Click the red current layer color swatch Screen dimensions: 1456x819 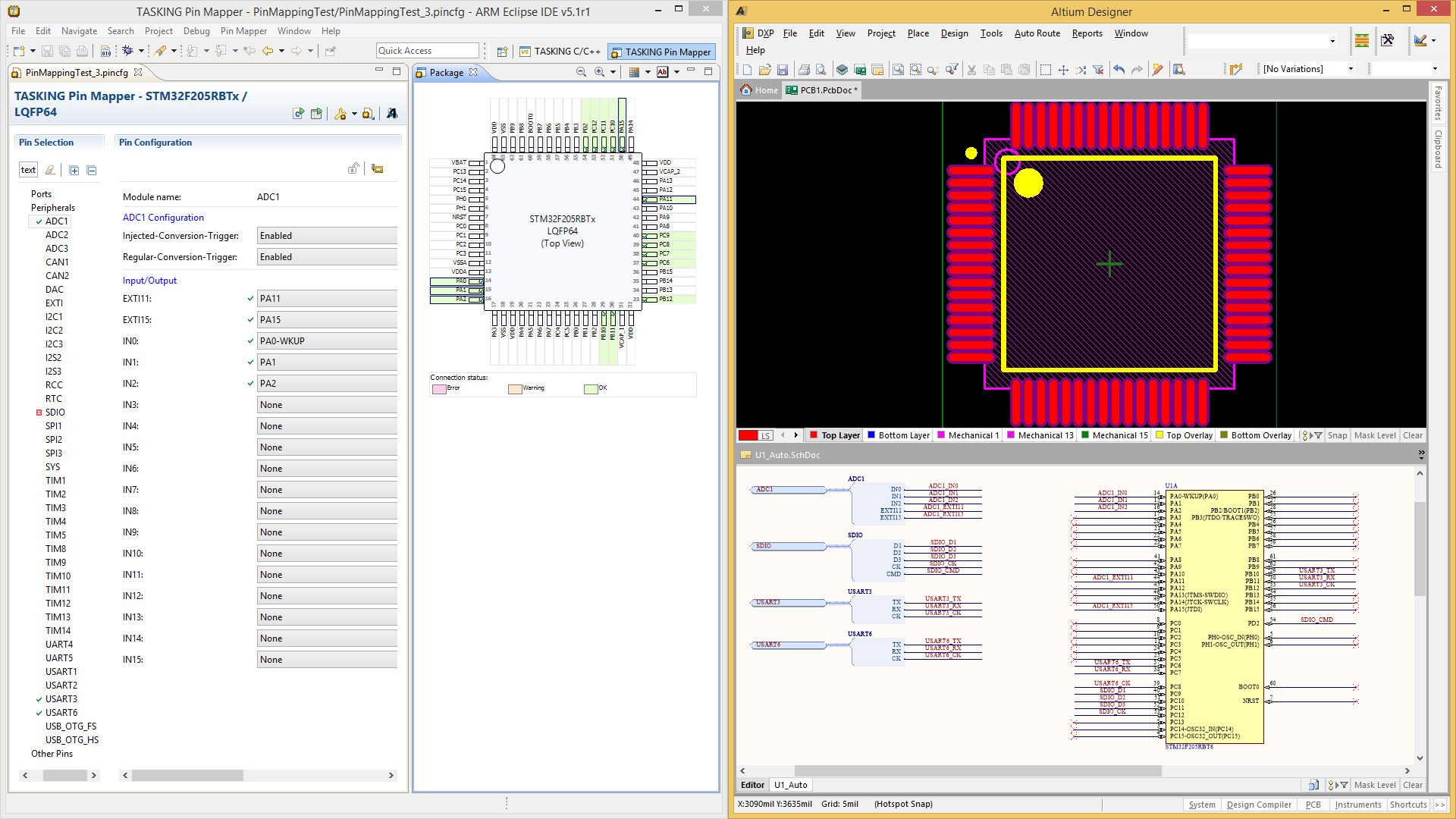point(748,435)
